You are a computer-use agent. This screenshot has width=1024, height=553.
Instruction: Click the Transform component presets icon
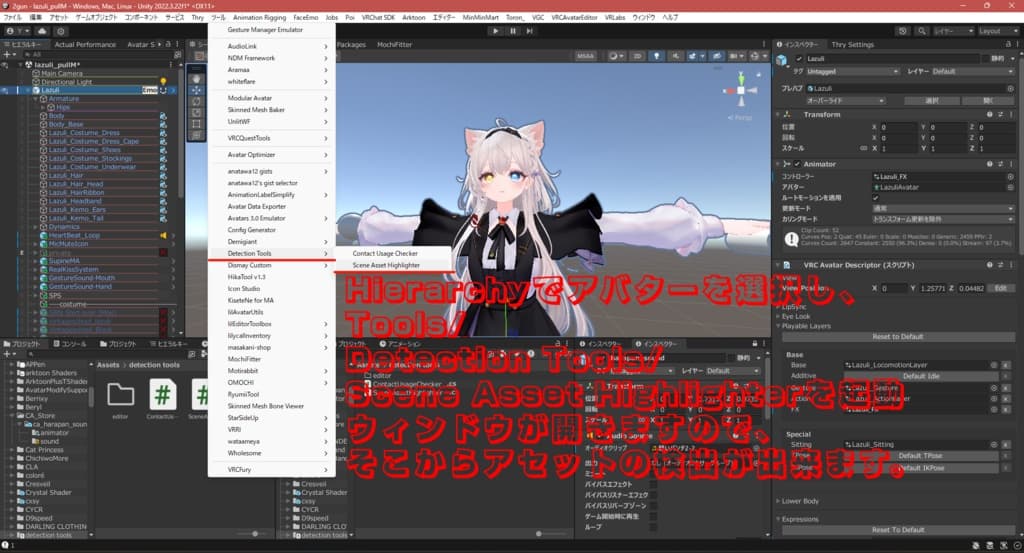point(1000,114)
